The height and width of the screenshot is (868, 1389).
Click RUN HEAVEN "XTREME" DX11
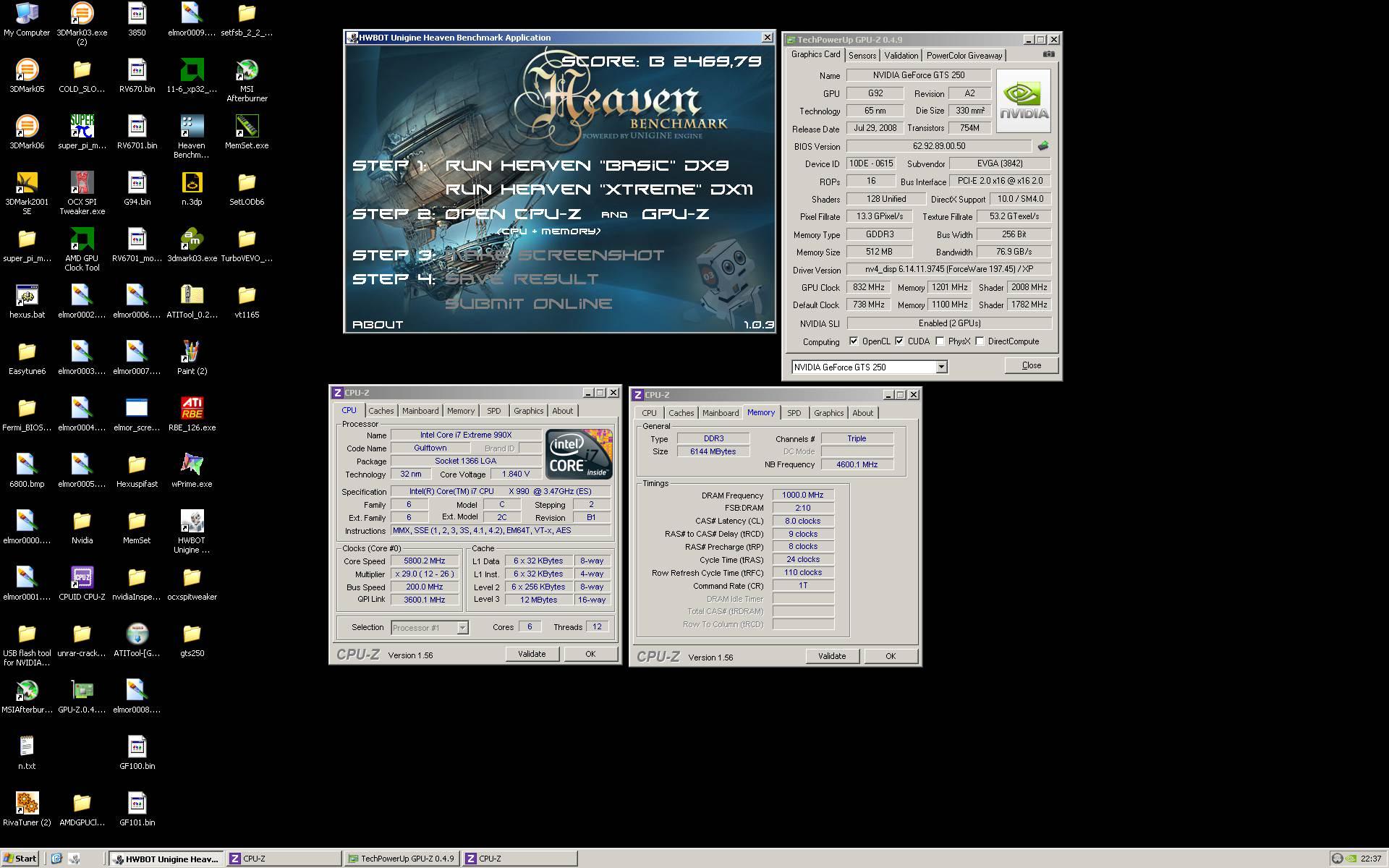click(x=599, y=190)
